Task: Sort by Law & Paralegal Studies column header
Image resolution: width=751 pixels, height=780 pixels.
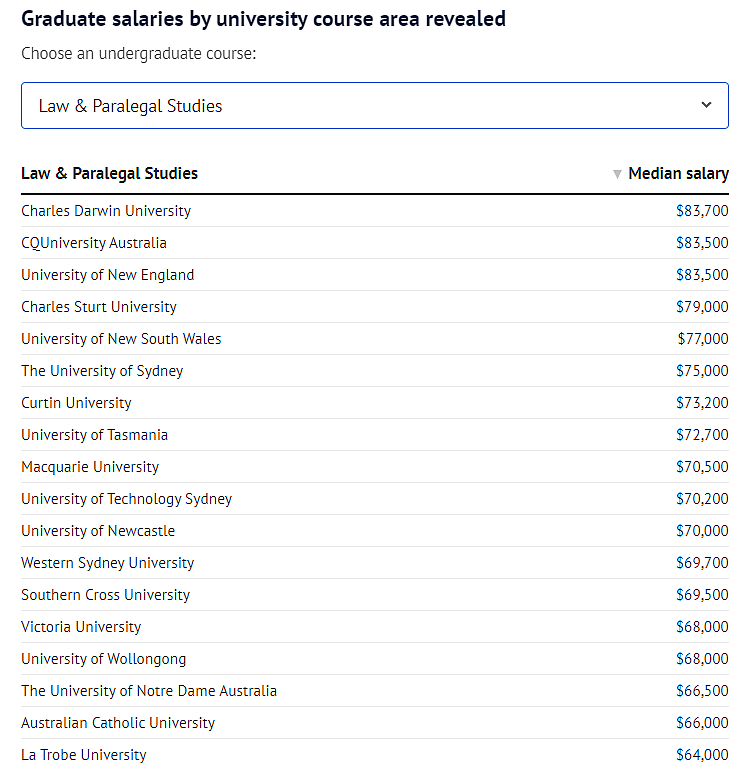Action: point(109,173)
